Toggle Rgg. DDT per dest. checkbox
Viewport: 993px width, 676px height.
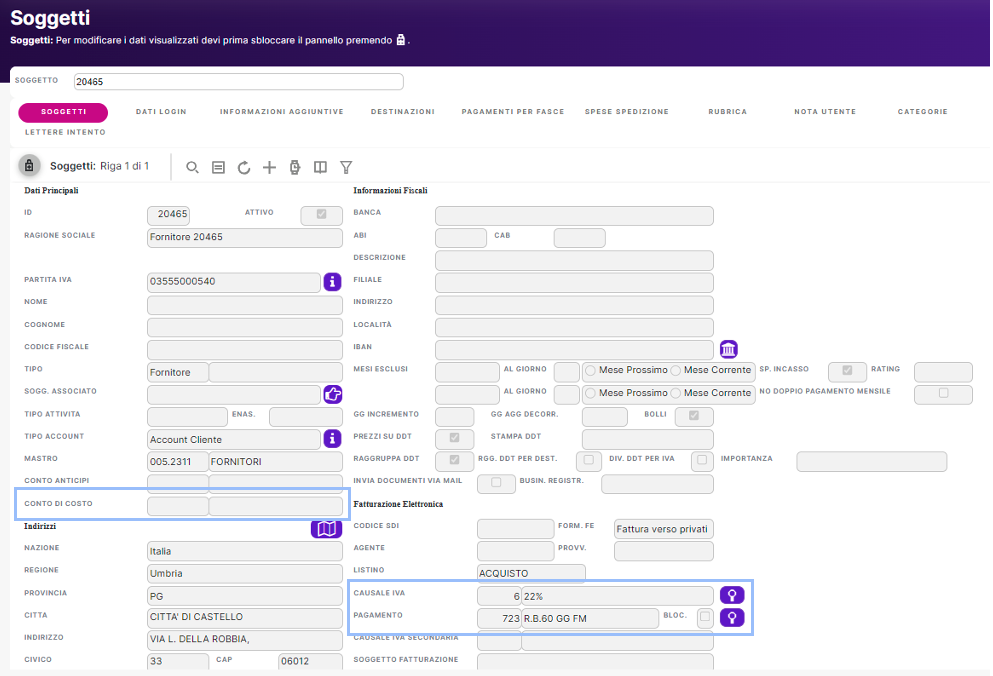pos(588,460)
